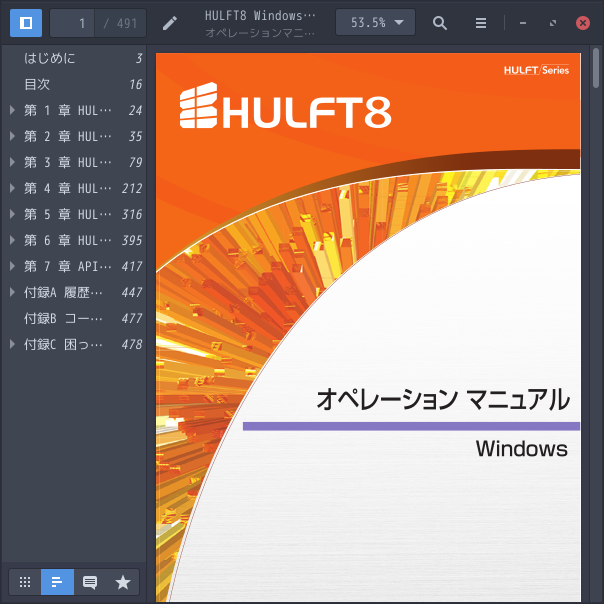Image resolution: width=604 pixels, height=604 pixels.
Task: Click the current page number field
Action: point(72,23)
